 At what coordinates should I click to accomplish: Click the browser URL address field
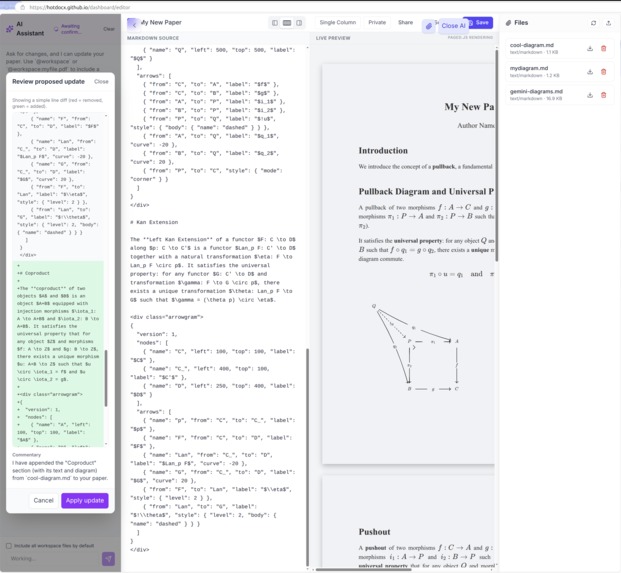click(x=80, y=7)
